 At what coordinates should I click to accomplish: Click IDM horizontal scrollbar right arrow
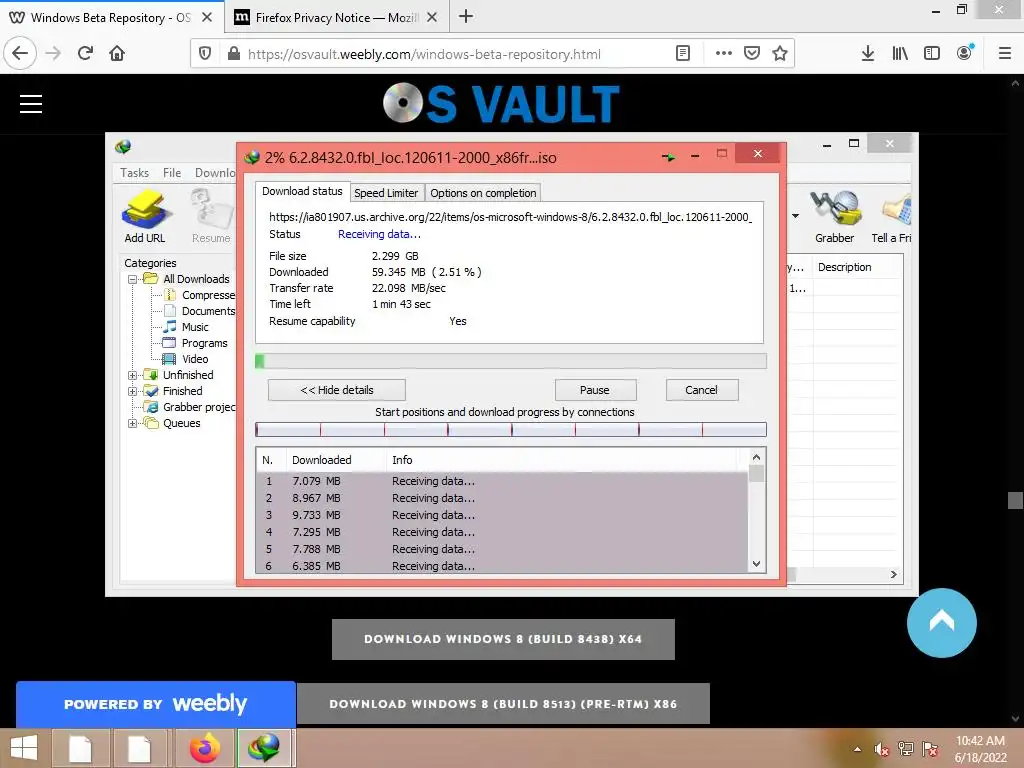(x=893, y=575)
